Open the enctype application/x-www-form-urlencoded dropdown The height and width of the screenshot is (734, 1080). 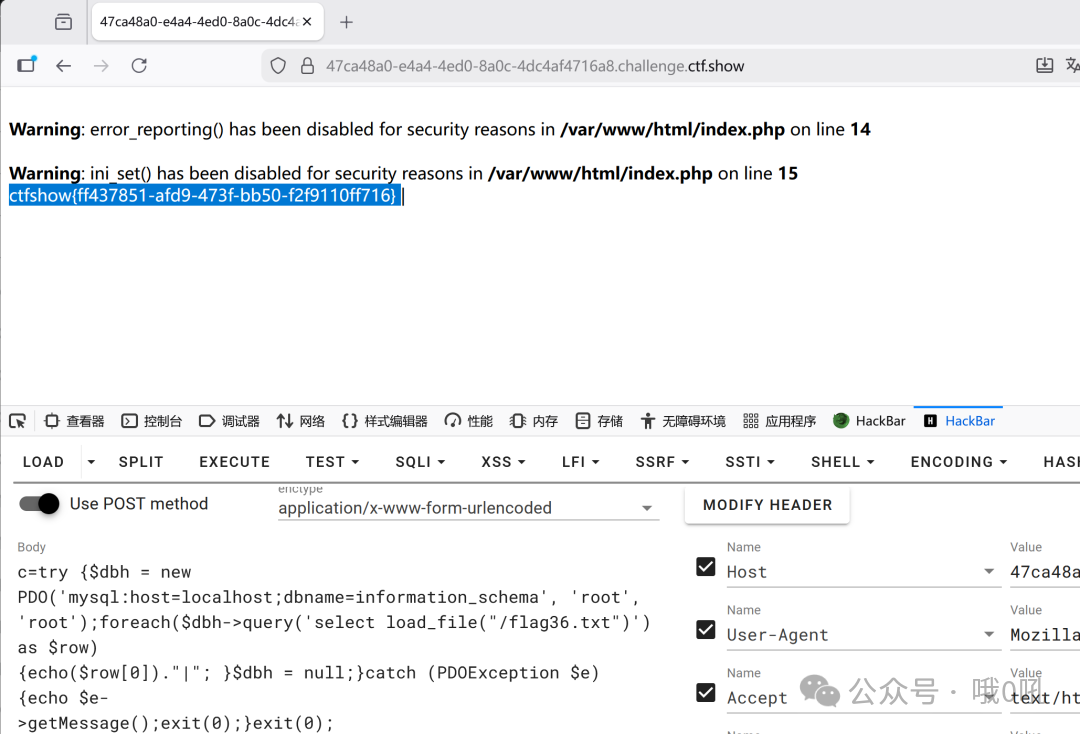(x=466, y=508)
